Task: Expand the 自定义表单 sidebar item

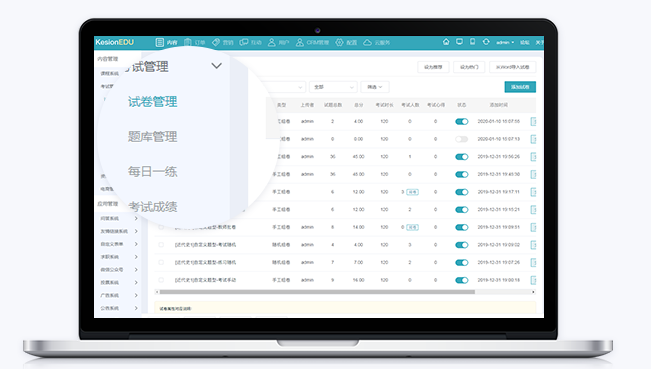Action: pos(136,244)
